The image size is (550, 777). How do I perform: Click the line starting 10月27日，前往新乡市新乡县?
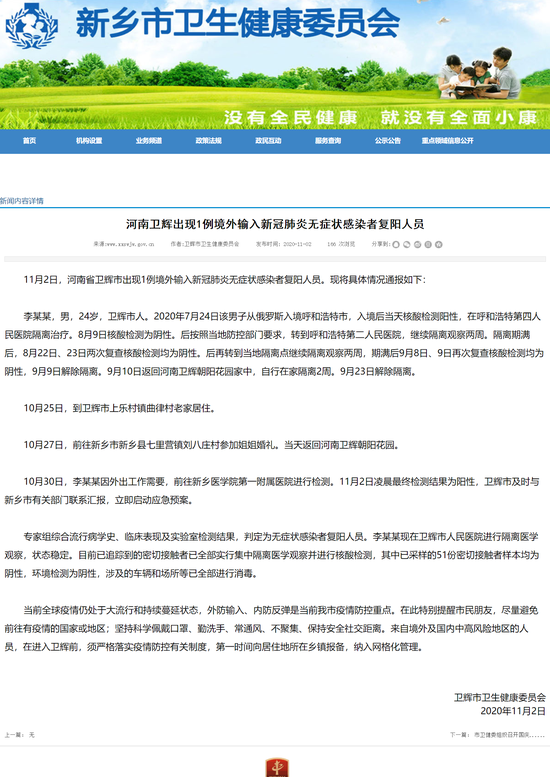click(x=212, y=445)
